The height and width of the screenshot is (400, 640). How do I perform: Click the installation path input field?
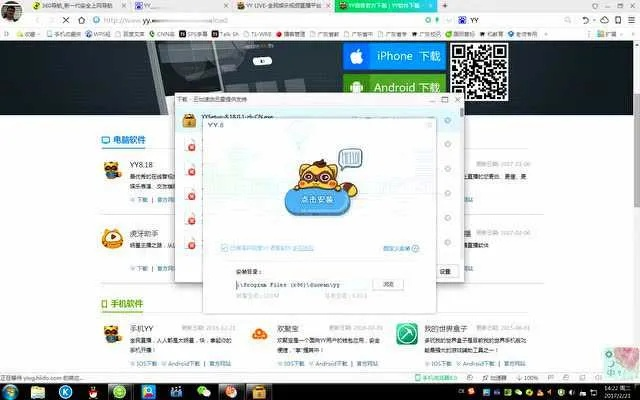tap(303, 285)
